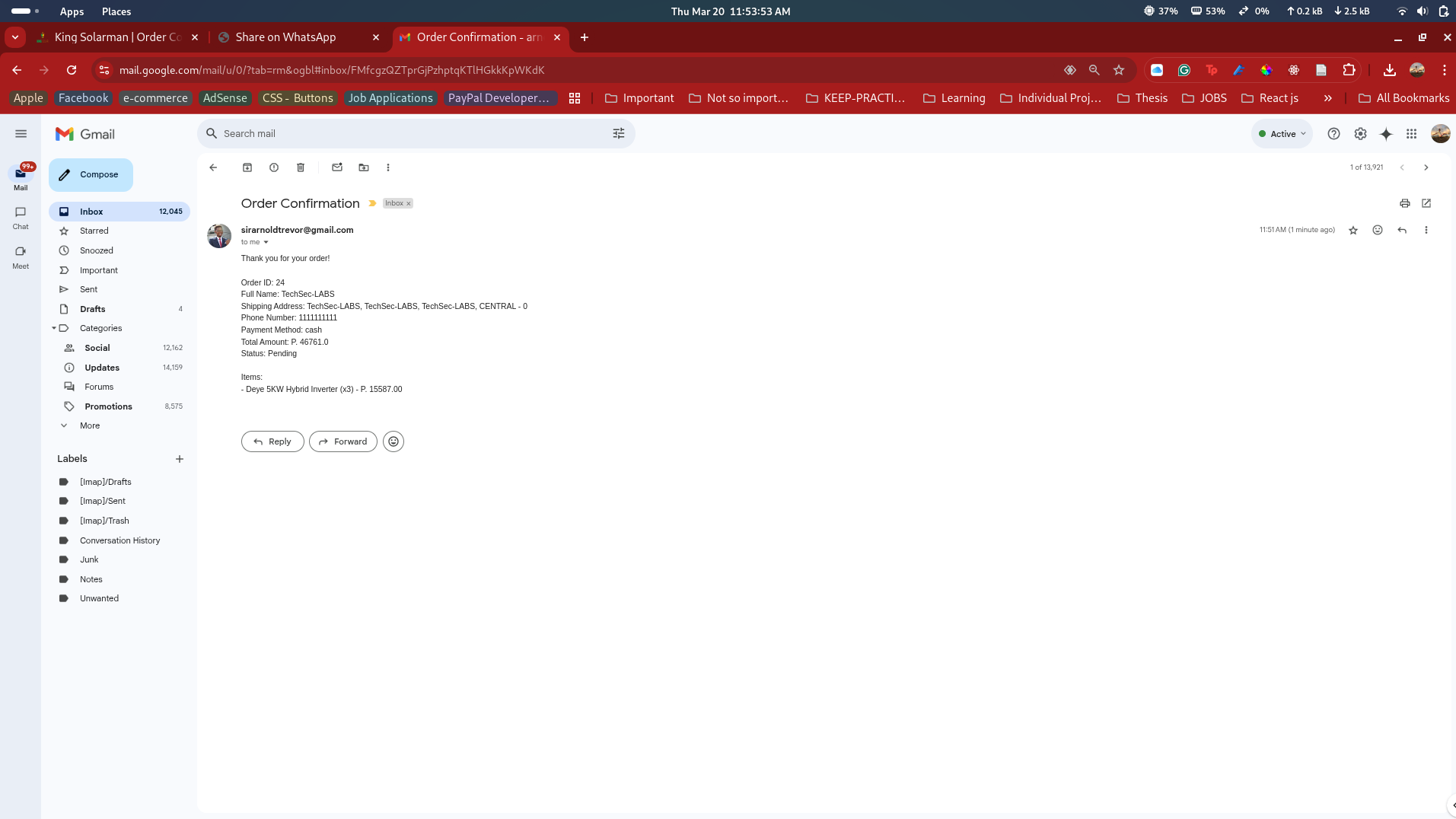Open the email in a new window
Image resolution: width=1456 pixels, height=819 pixels.
tap(1426, 203)
